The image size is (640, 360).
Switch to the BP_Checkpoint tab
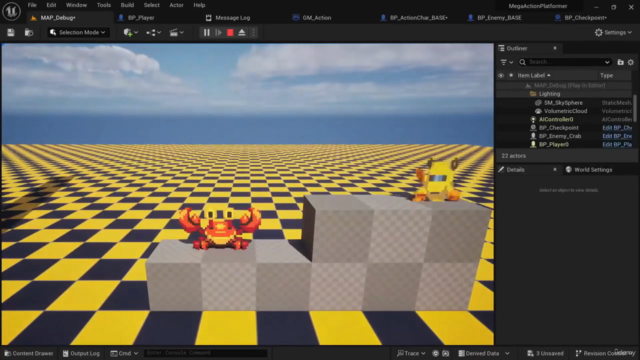[585, 18]
